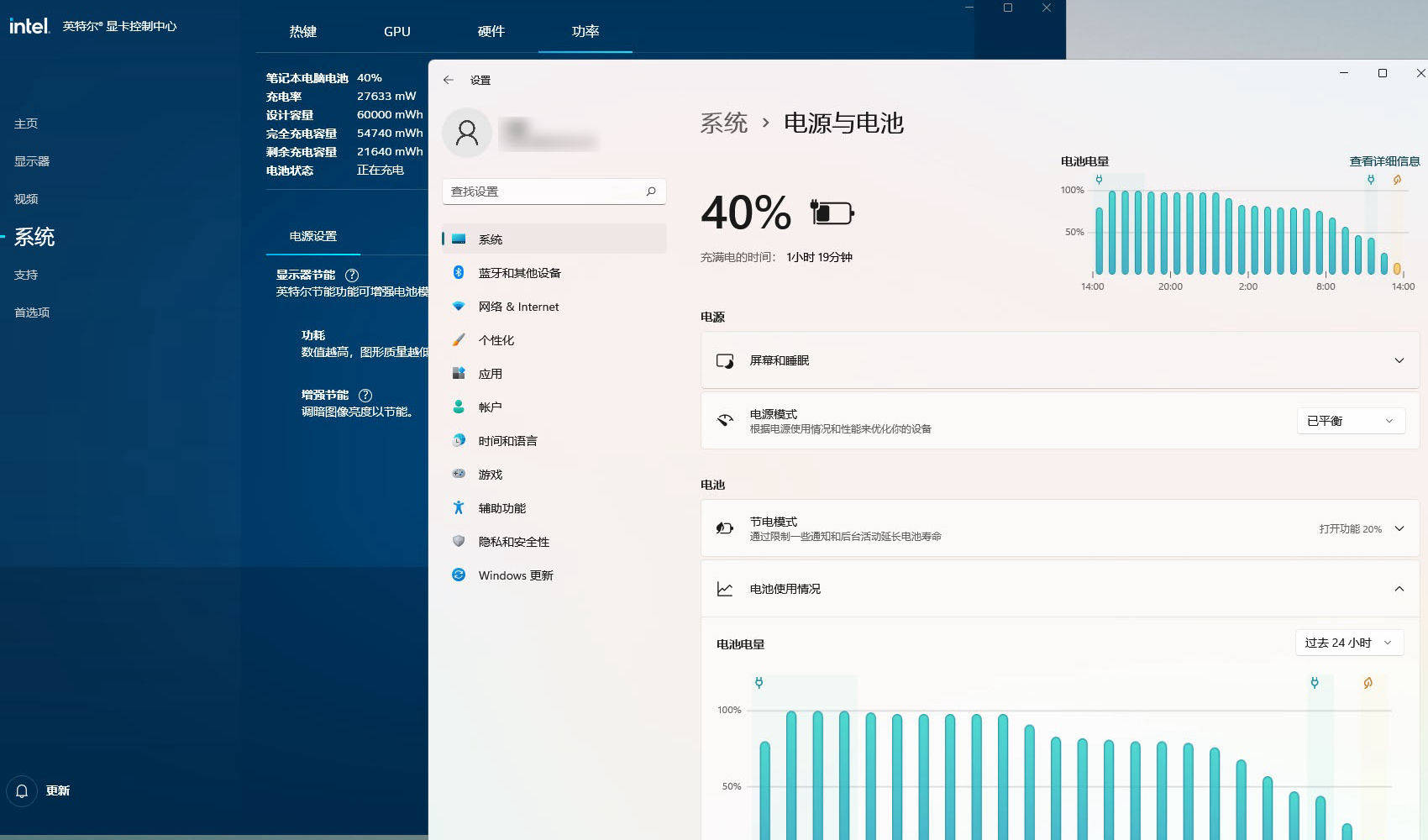Open Windows 更新 settings page
1428x840 pixels.
click(554, 575)
